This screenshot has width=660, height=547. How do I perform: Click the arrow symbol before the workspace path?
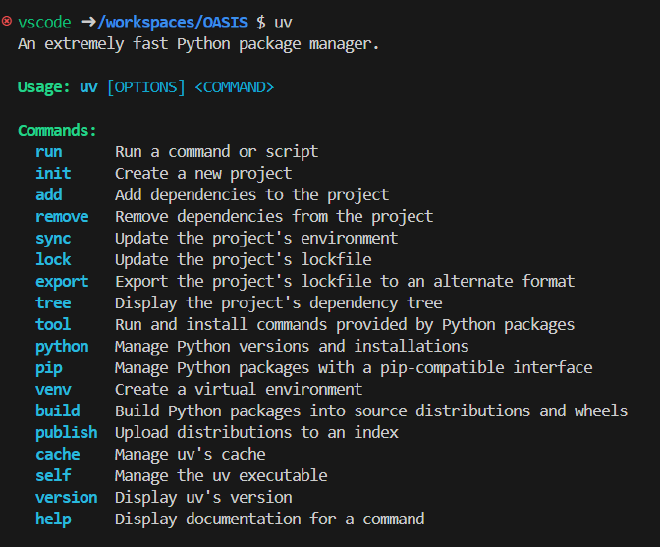[x=89, y=22]
